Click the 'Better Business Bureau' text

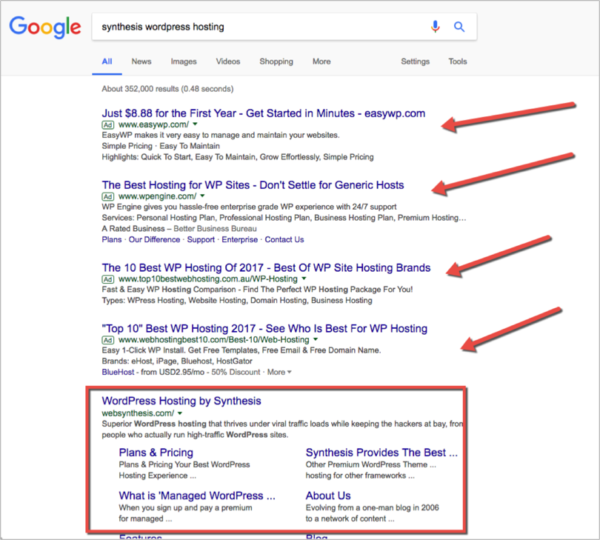pyautogui.click(x=215, y=229)
